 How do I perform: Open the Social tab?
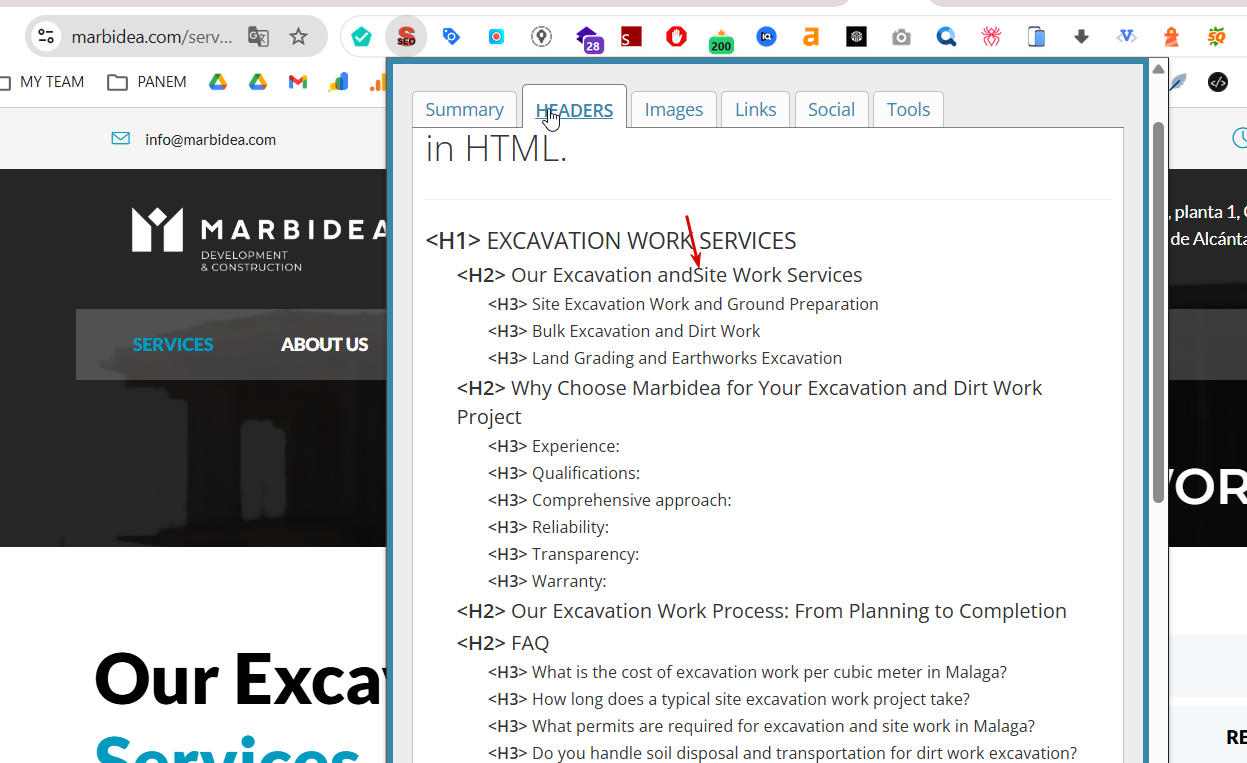pyautogui.click(x=831, y=109)
